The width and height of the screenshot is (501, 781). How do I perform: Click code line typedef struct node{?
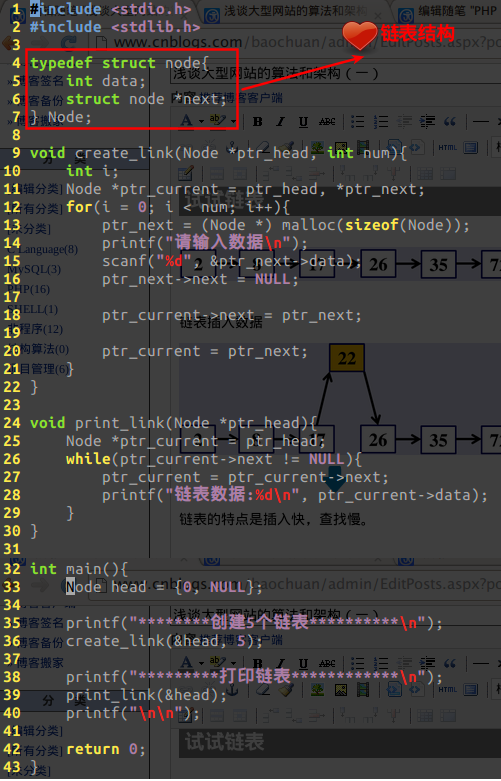[120, 63]
